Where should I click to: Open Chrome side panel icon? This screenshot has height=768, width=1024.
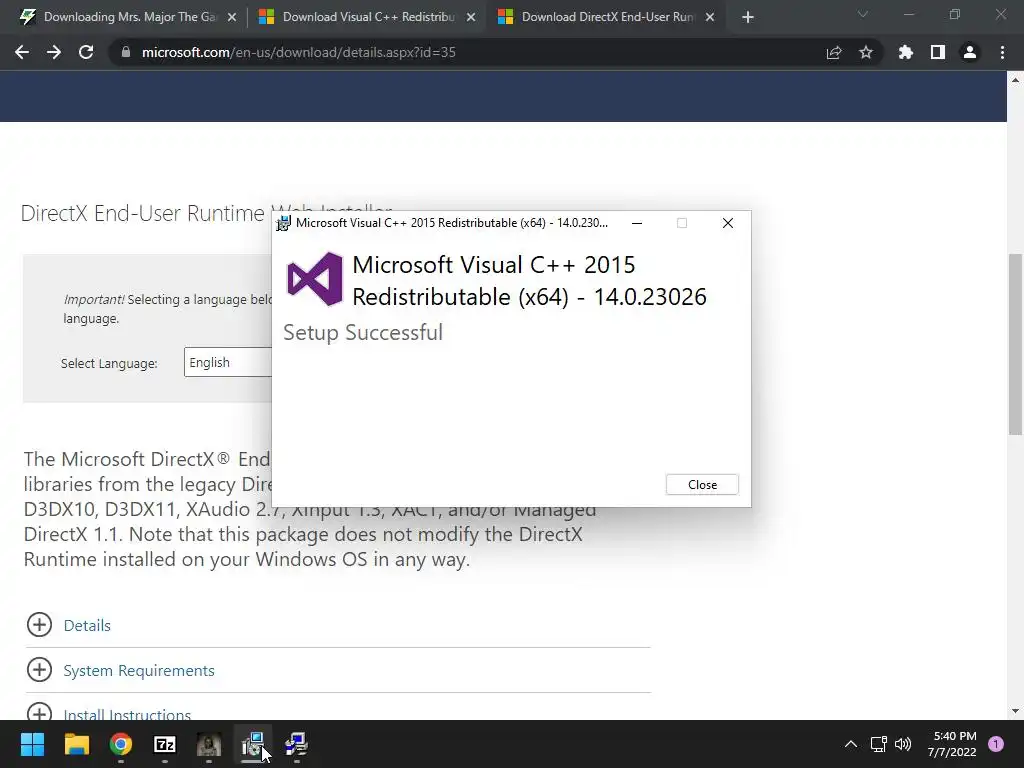point(938,52)
